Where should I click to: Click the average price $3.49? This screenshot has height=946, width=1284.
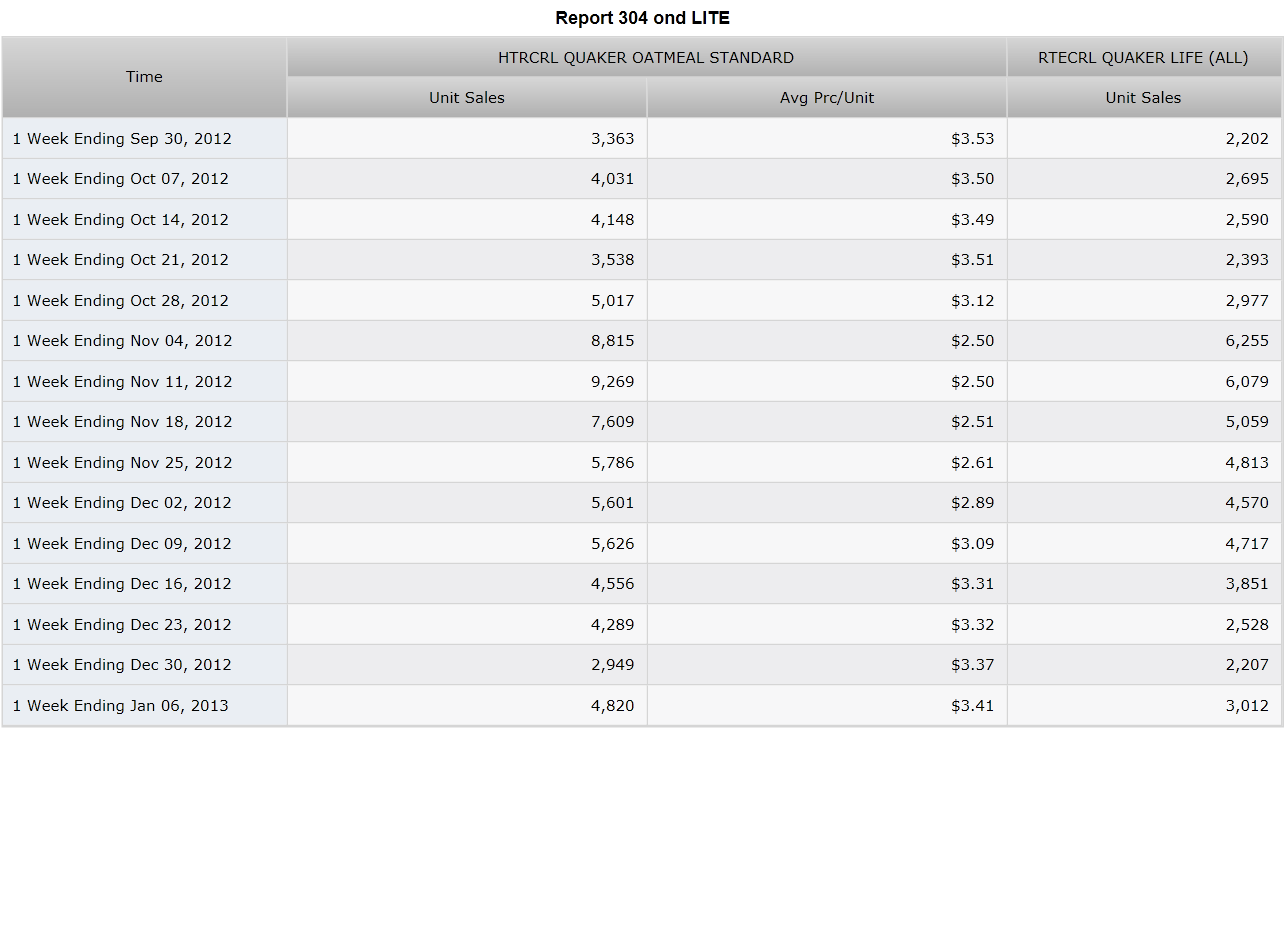click(973, 220)
